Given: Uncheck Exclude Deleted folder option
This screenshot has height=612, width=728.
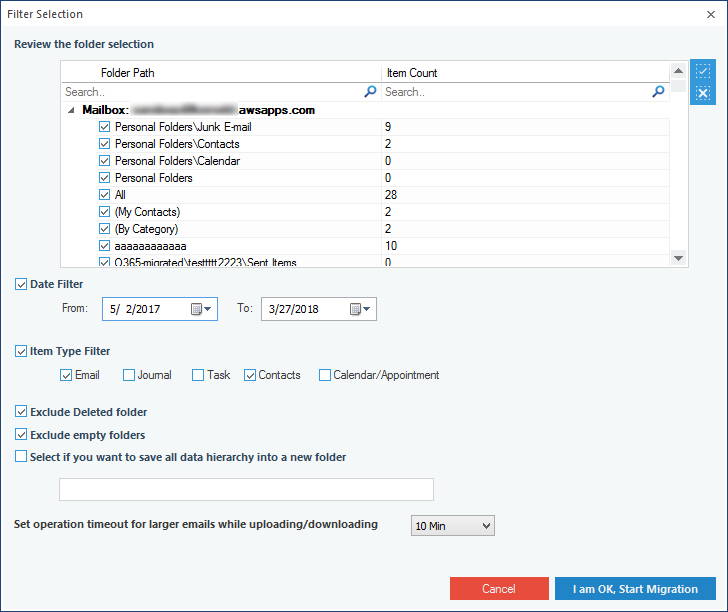Looking at the screenshot, I should [22, 412].
